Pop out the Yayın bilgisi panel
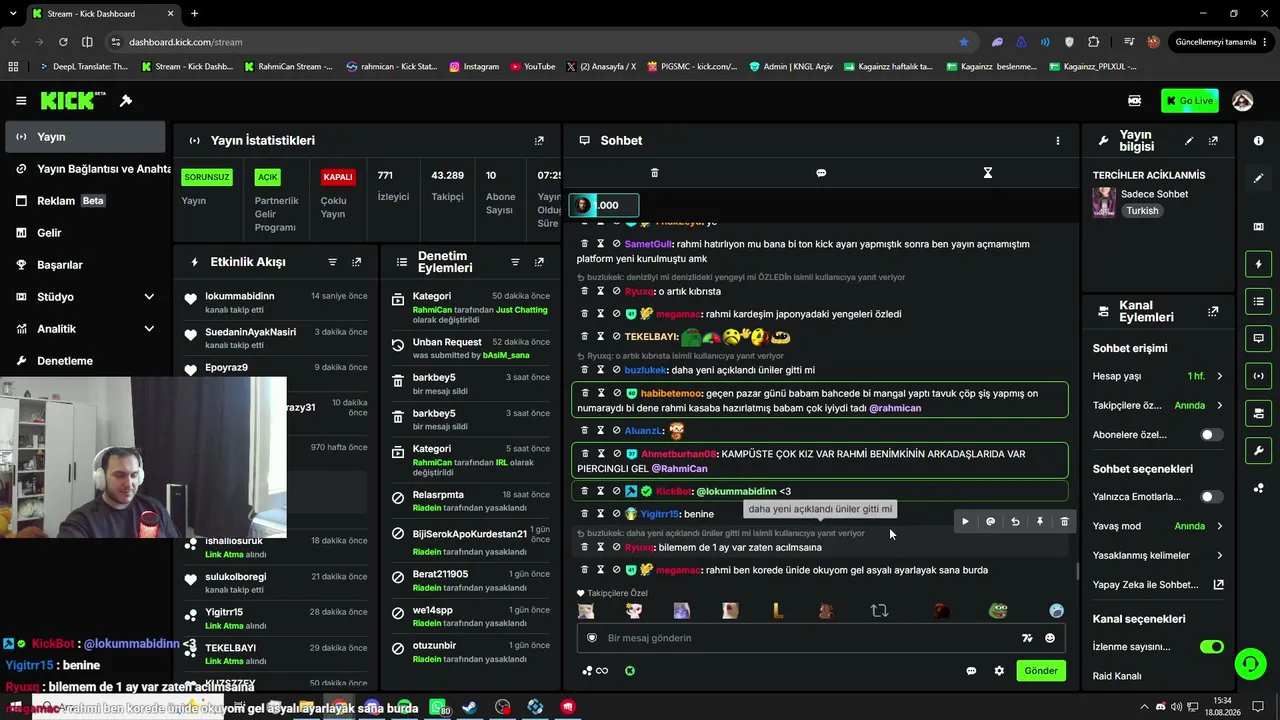This screenshot has height=720, width=1280. 1213,141
